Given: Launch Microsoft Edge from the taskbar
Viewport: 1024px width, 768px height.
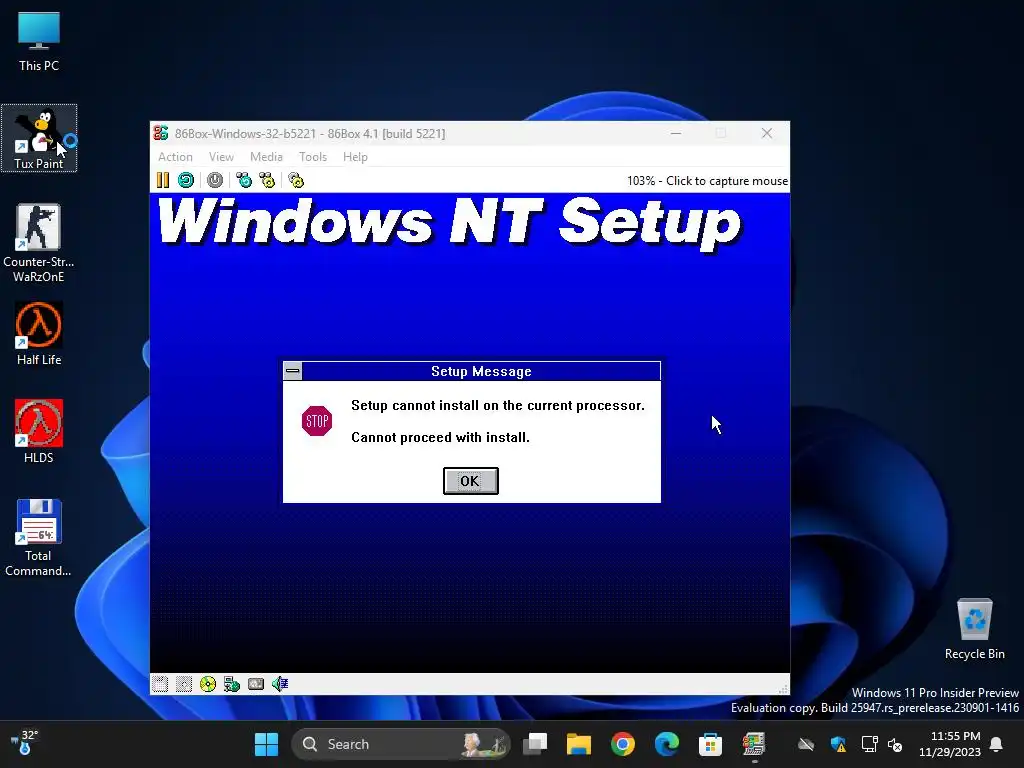Looking at the screenshot, I should pyautogui.click(x=666, y=744).
